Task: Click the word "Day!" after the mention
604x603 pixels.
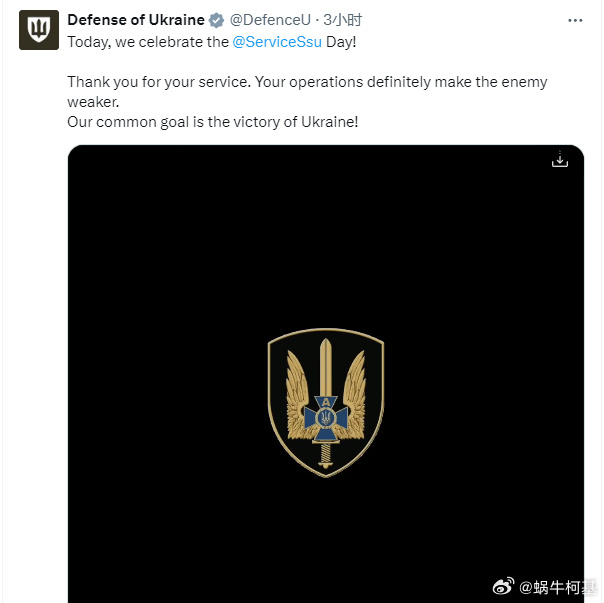Action: coord(342,42)
